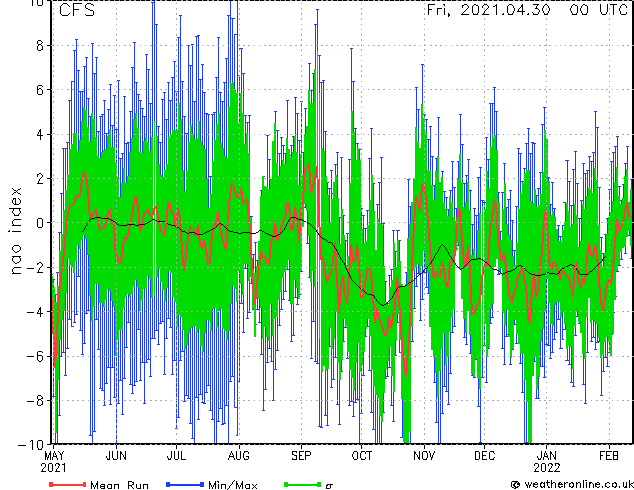634x490 pixels.
Task: Click the y-axis value −6
Action: [35, 356]
